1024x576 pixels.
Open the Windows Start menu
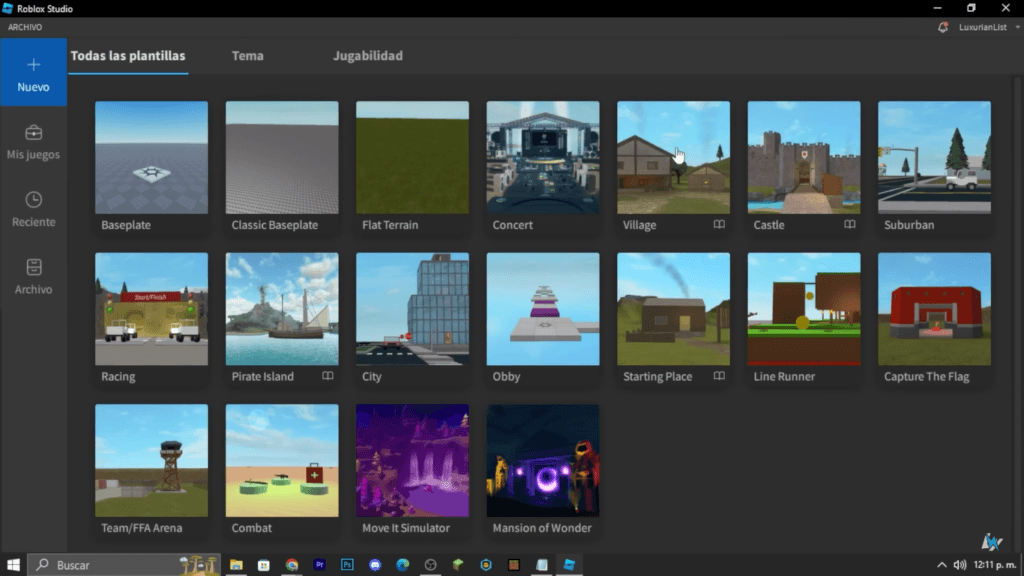13,565
